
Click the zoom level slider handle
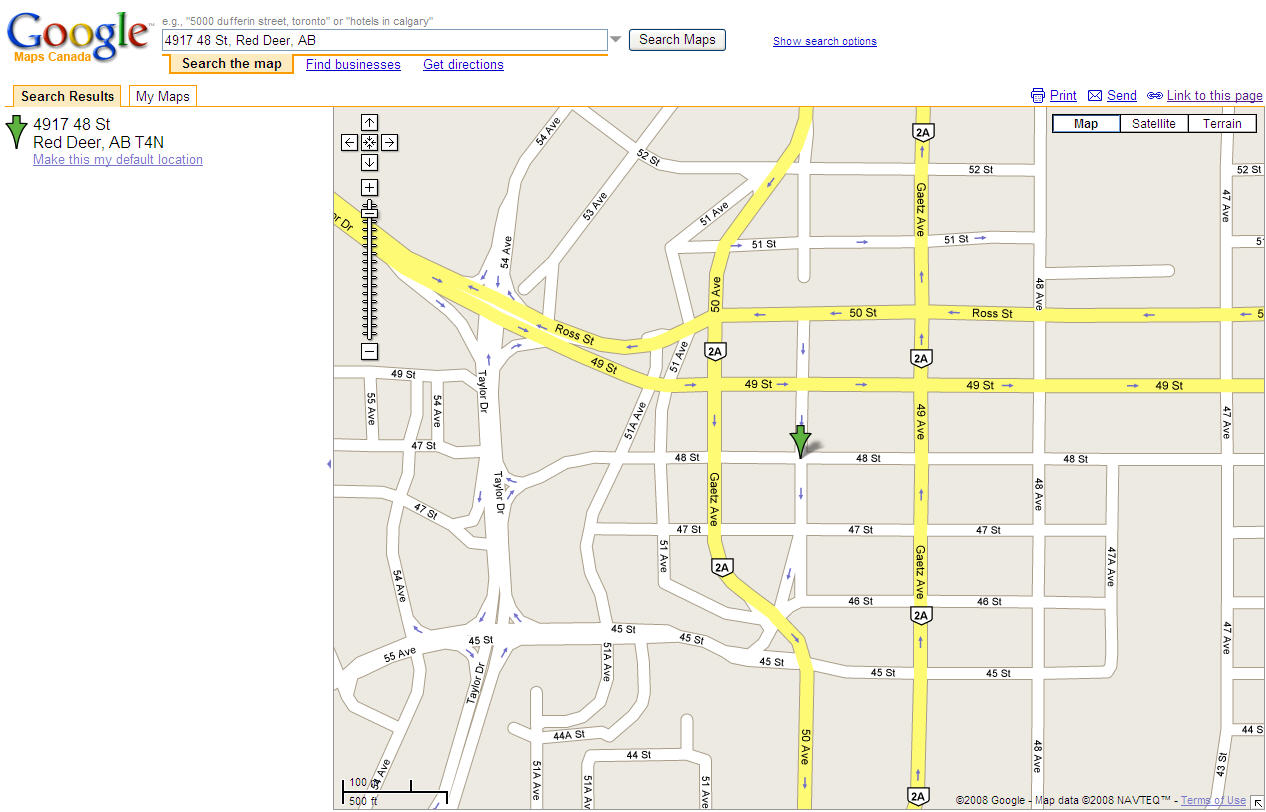coord(369,212)
